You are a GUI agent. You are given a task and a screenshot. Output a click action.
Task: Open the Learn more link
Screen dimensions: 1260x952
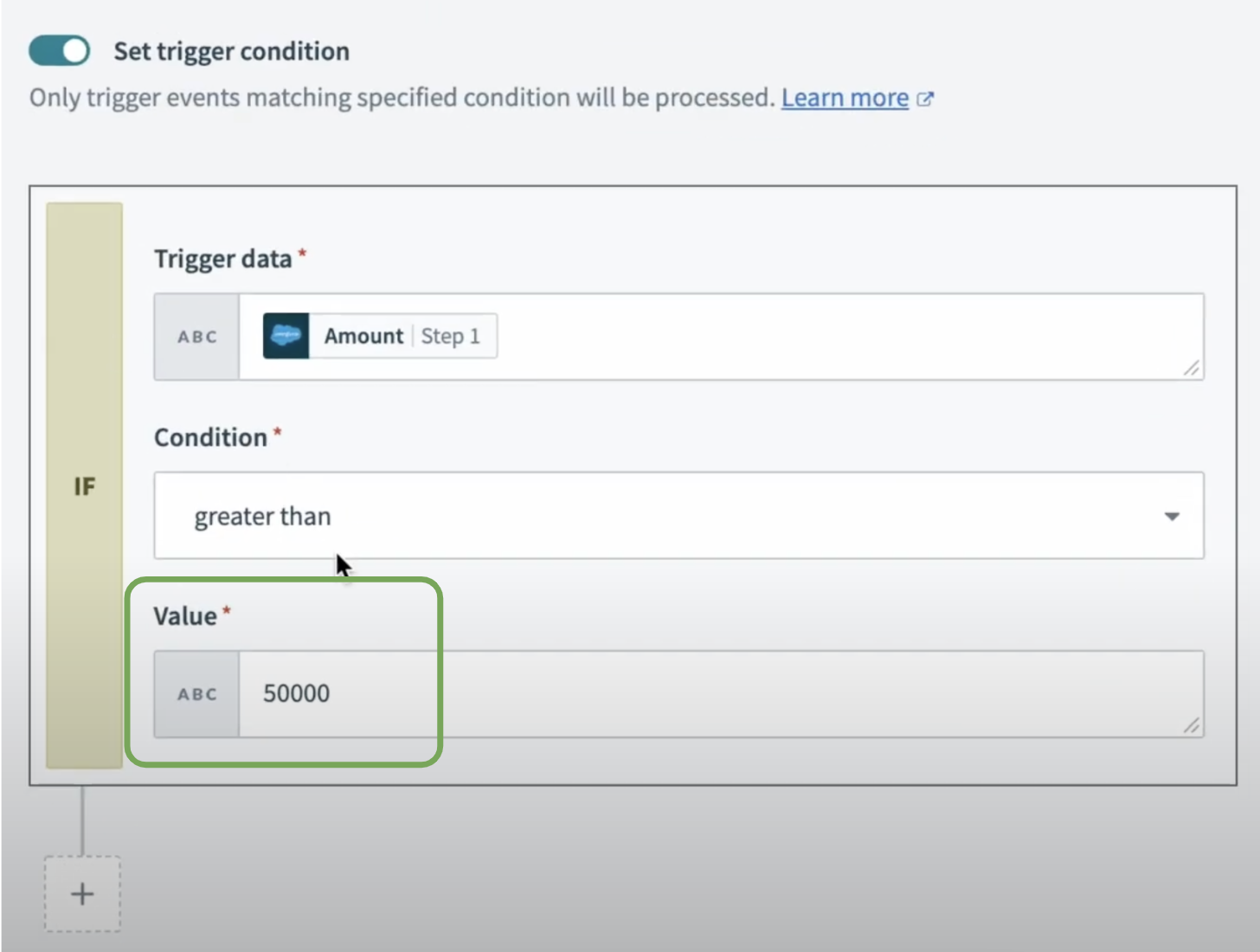click(x=844, y=98)
